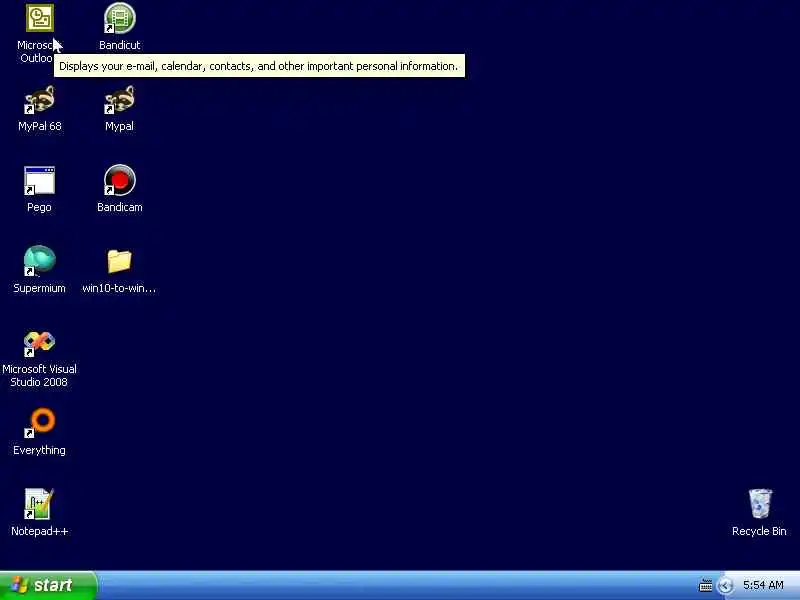Click the "Bandicam" icon label

point(119,207)
